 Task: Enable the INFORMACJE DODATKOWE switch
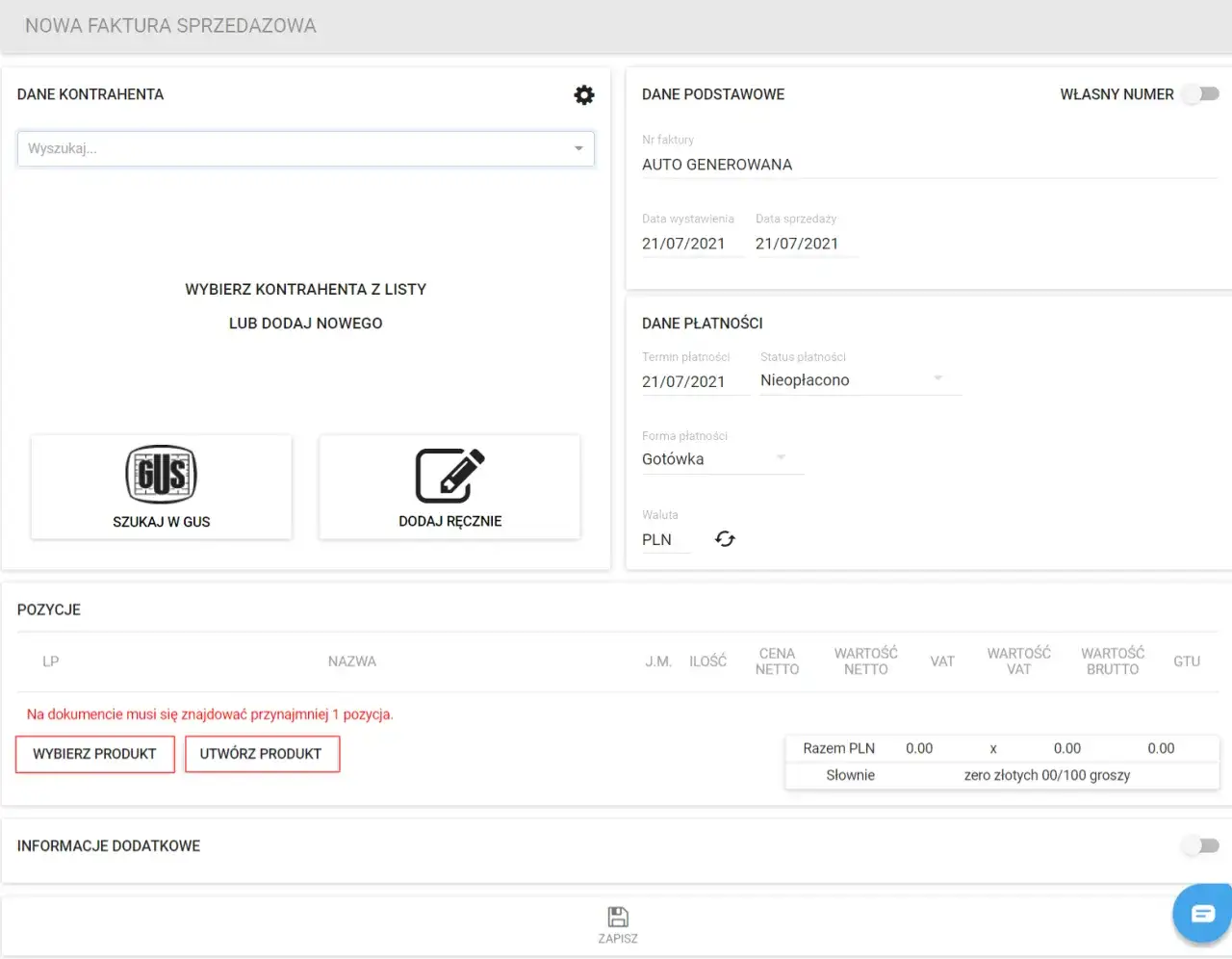click(1201, 845)
